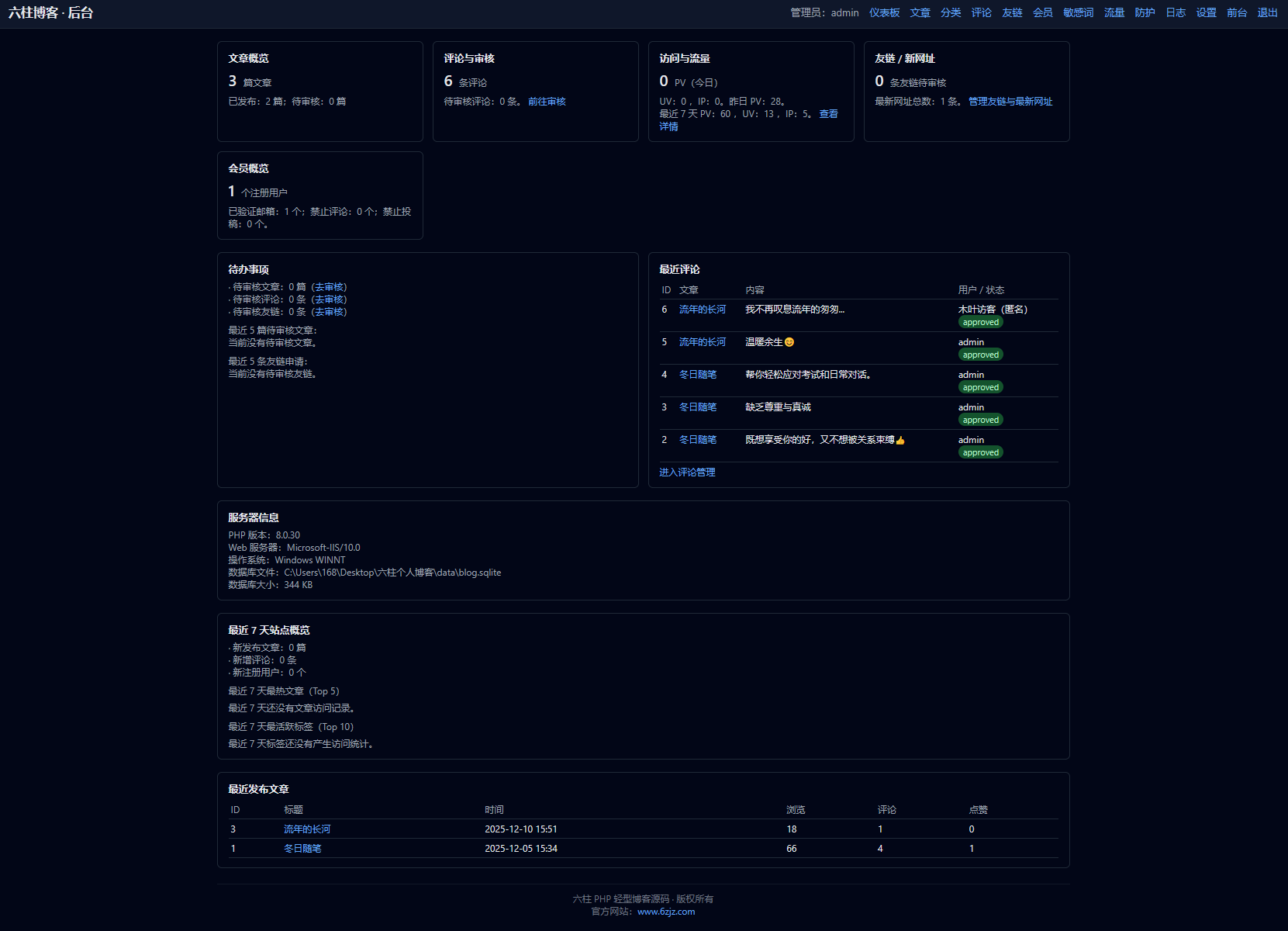The height and width of the screenshot is (931, 1288).
Task: Open the 防护 navigation item
Action: (x=1145, y=12)
